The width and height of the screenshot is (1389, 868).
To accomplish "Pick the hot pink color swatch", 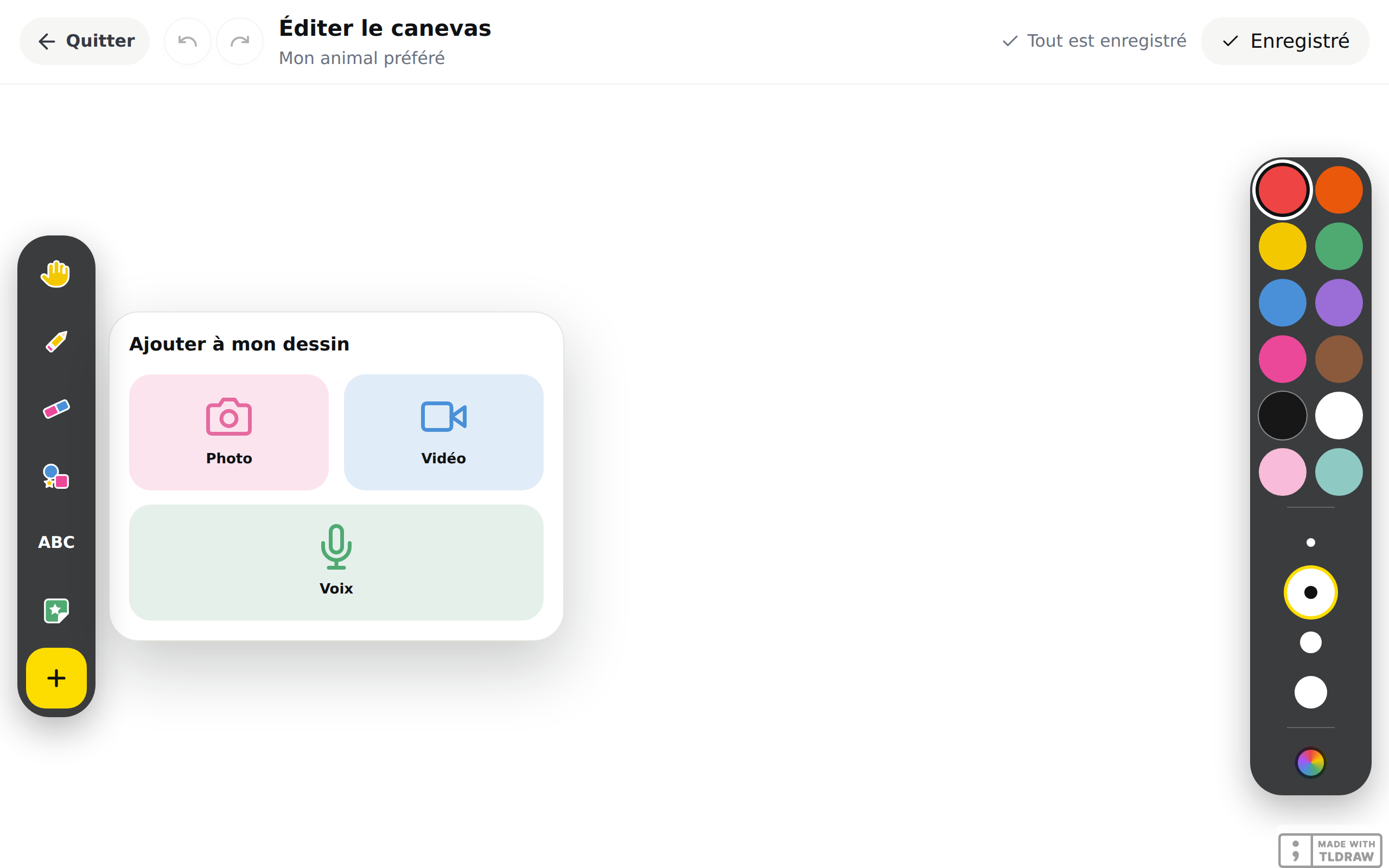I will pyautogui.click(x=1282, y=359).
